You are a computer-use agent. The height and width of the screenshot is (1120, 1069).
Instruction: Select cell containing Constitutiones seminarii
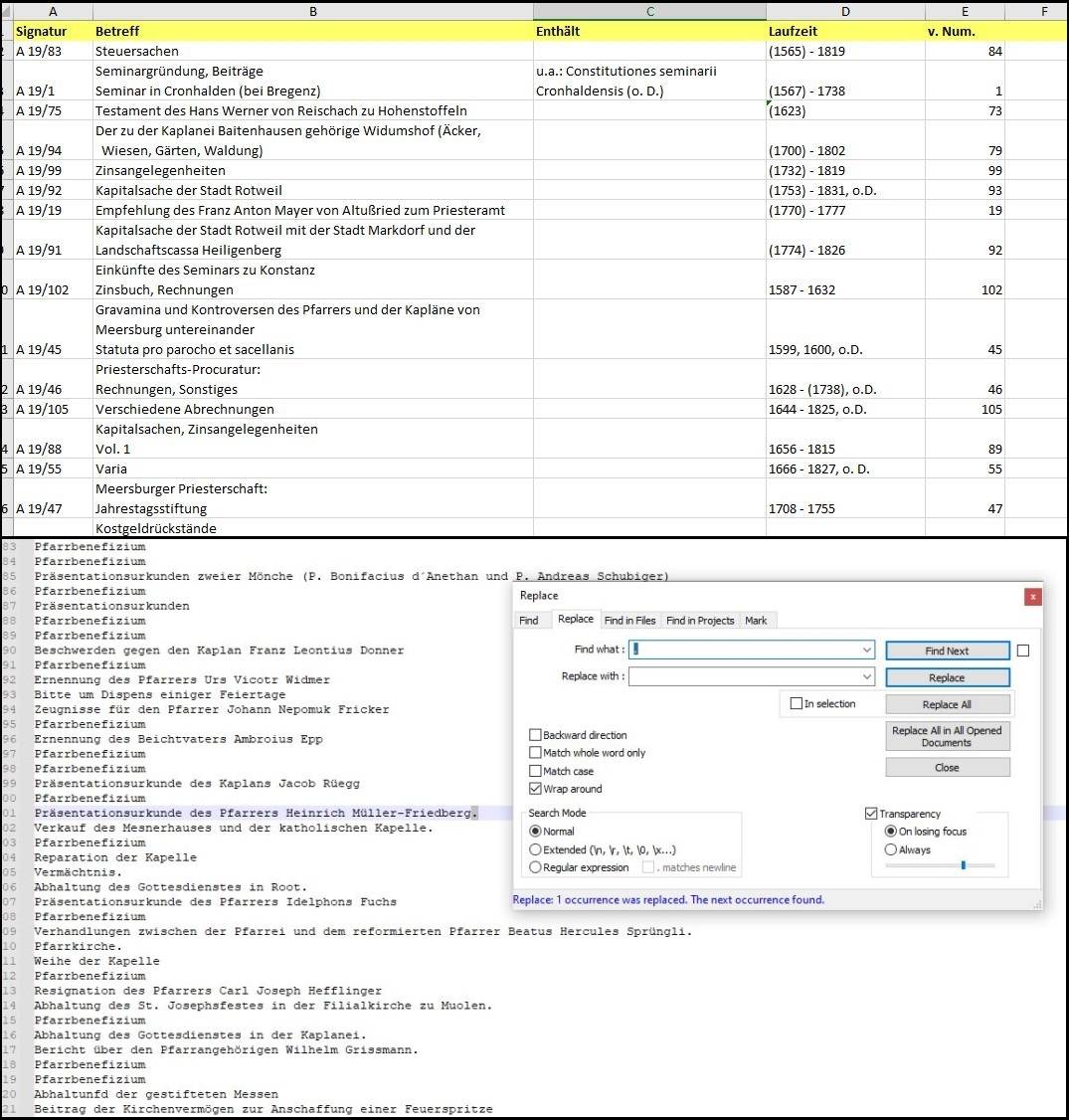tap(649, 81)
